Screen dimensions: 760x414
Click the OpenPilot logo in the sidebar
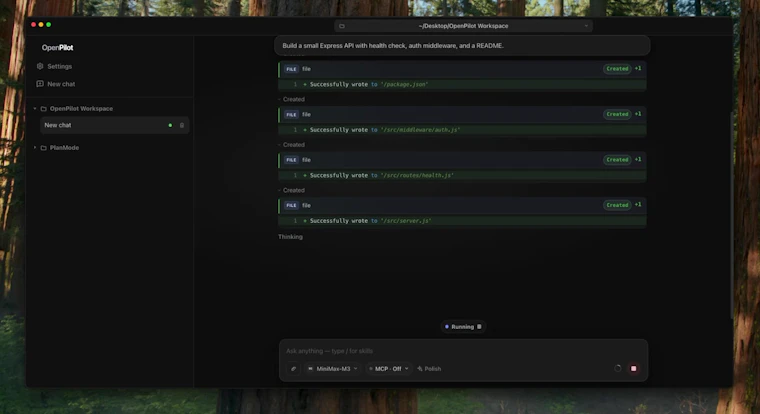tap(57, 48)
